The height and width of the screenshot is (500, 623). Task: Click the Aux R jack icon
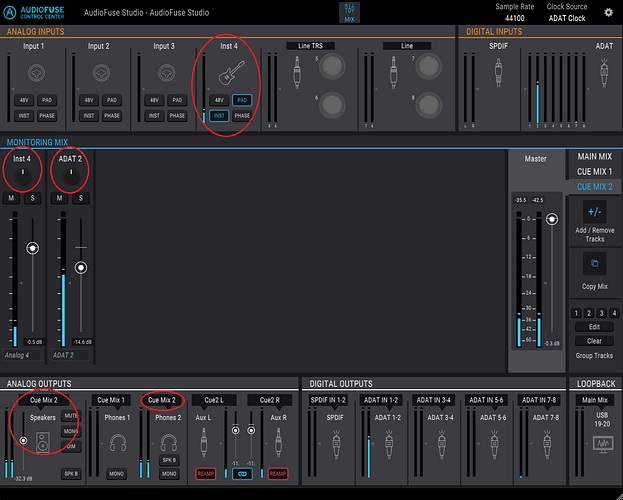click(x=278, y=442)
